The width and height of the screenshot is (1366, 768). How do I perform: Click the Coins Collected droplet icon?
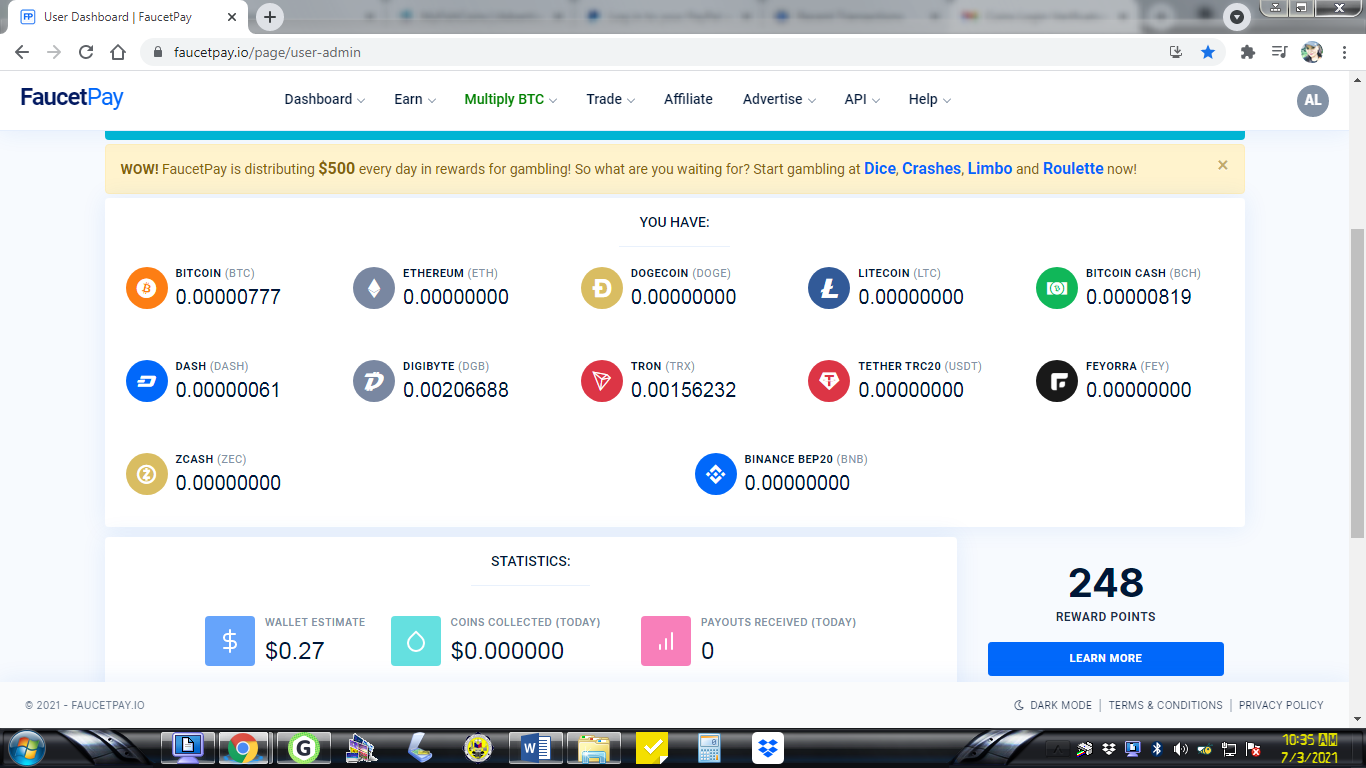coord(416,641)
